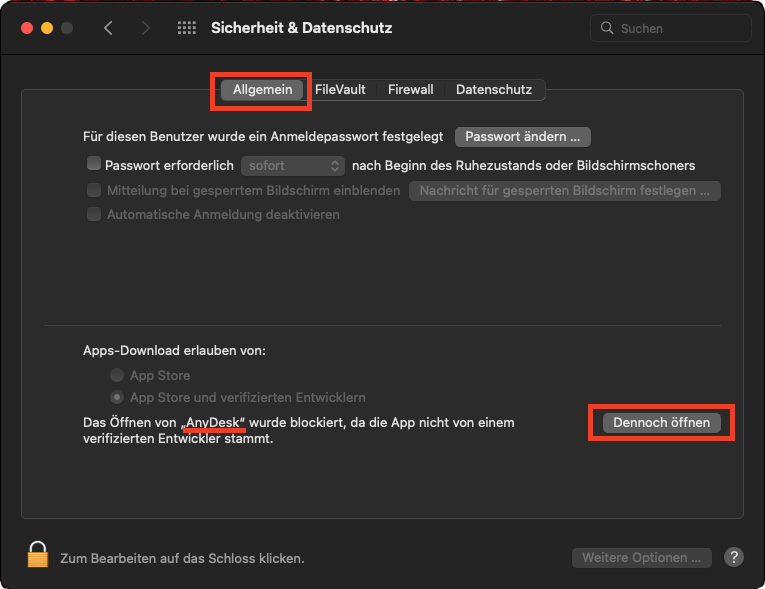Switch to the Allgemein tab
This screenshot has height=589, width=765.
click(262, 90)
